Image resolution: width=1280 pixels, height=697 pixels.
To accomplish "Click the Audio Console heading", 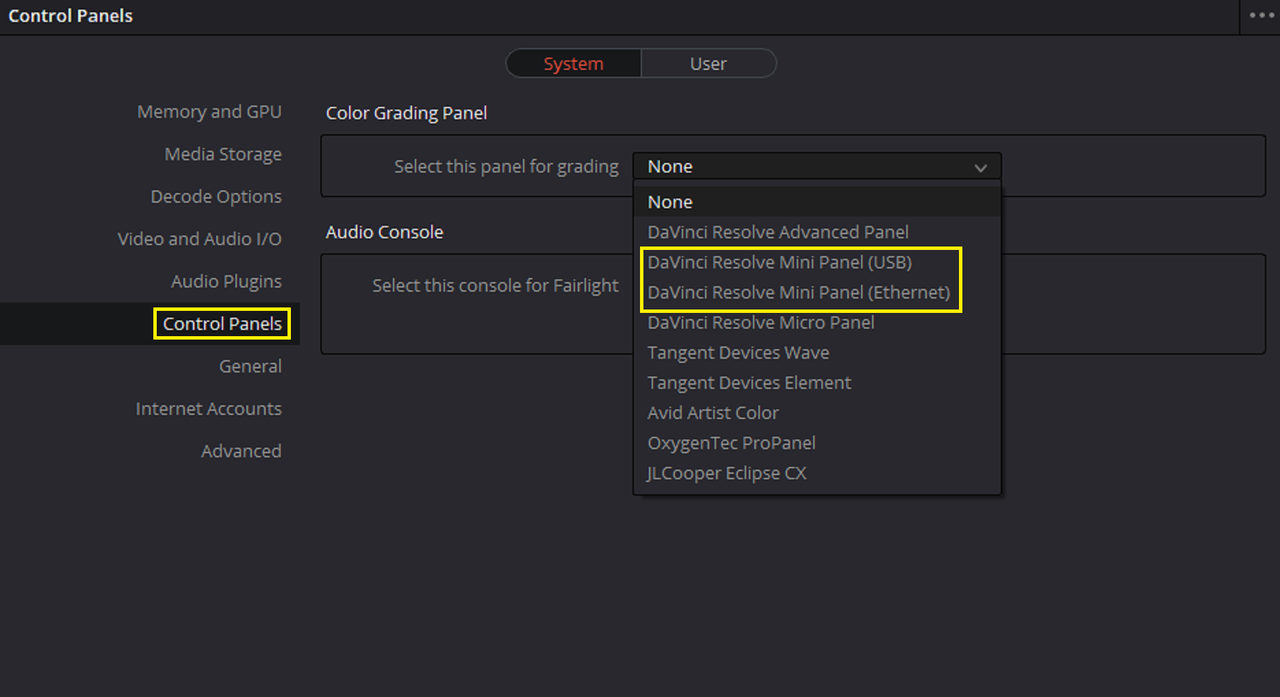I will [x=384, y=232].
